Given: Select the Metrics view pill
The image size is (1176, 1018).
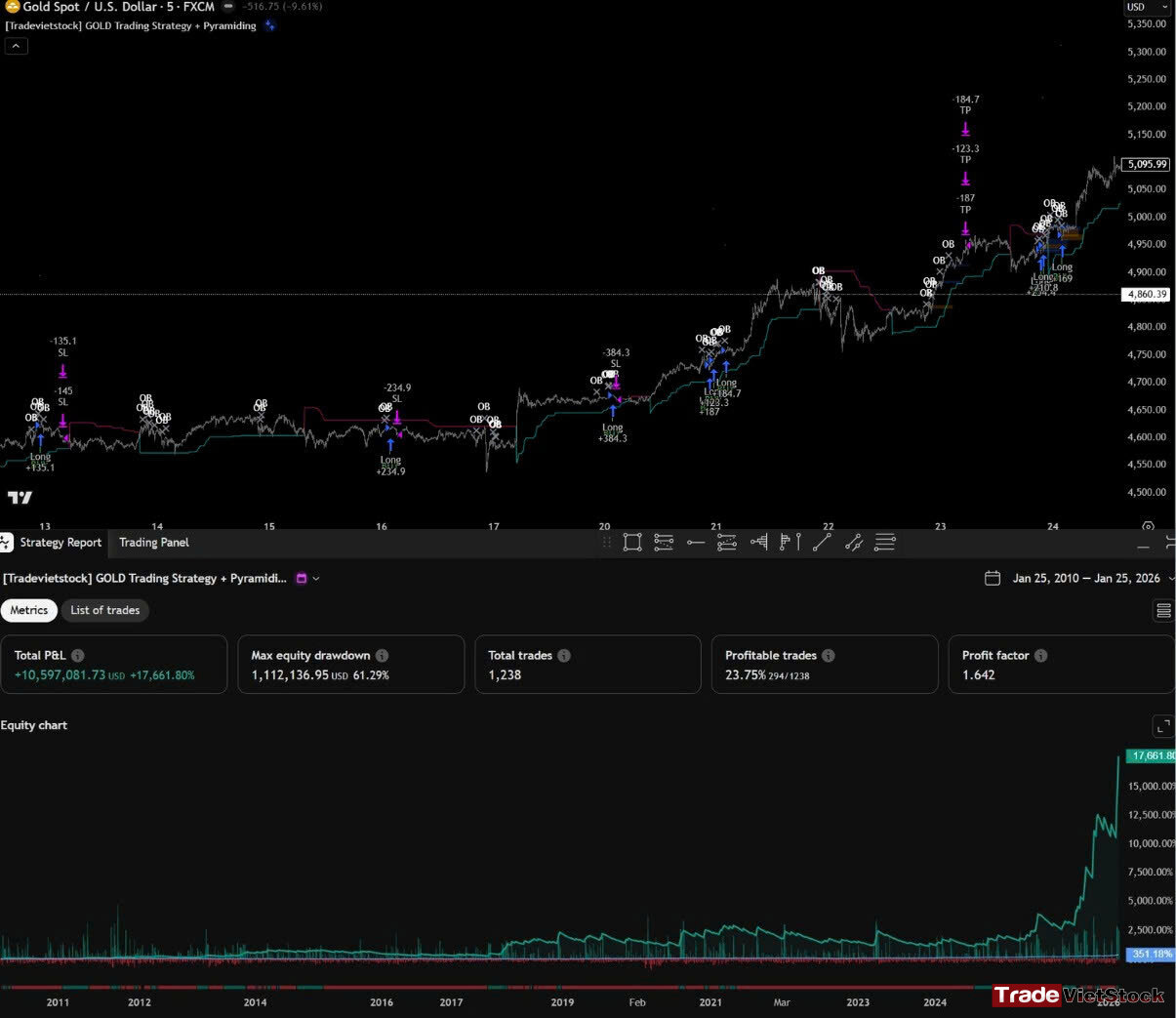Looking at the screenshot, I should click(29, 610).
